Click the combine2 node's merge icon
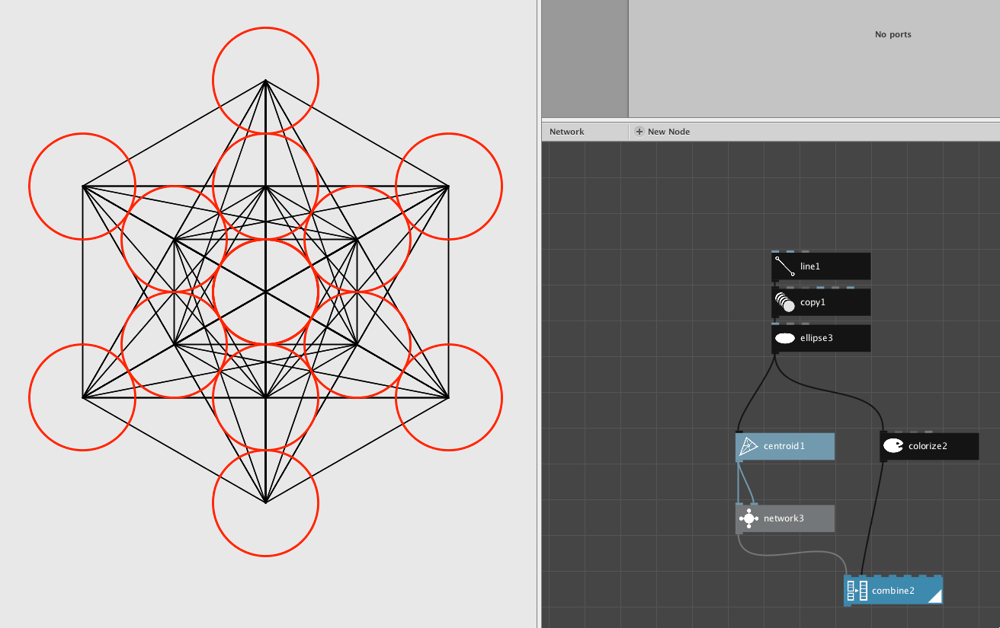Image resolution: width=1000 pixels, height=628 pixels. (857, 591)
